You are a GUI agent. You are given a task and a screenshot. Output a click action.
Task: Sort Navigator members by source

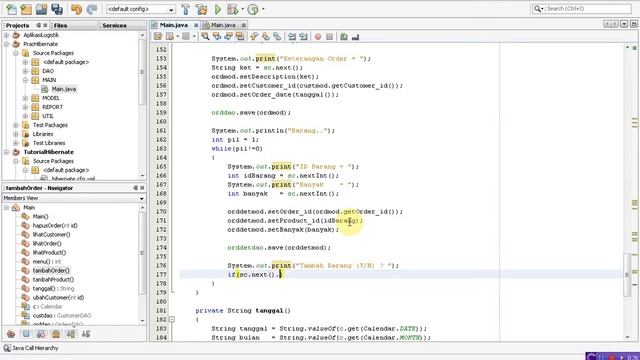click(86, 334)
